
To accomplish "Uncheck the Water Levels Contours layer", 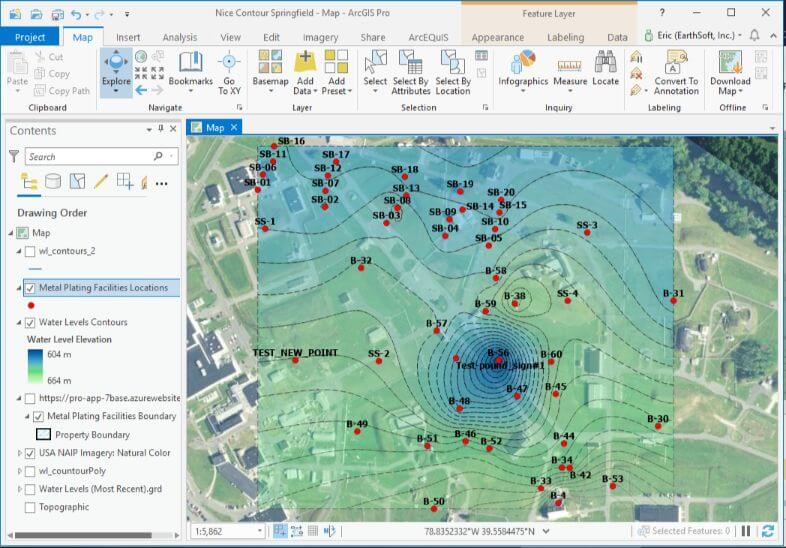I will pyautogui.click(x=30, y=322).
